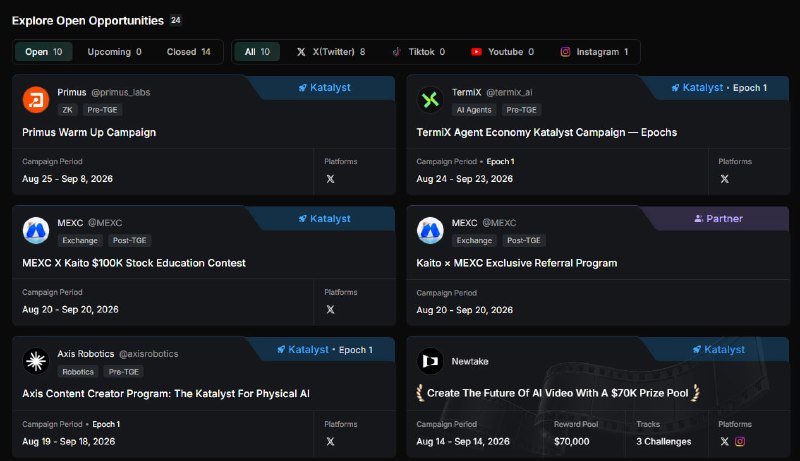Click the Pre-TGE tag on Axis Robotics
The width and height of the screenshot is (800, 461).
123,372
